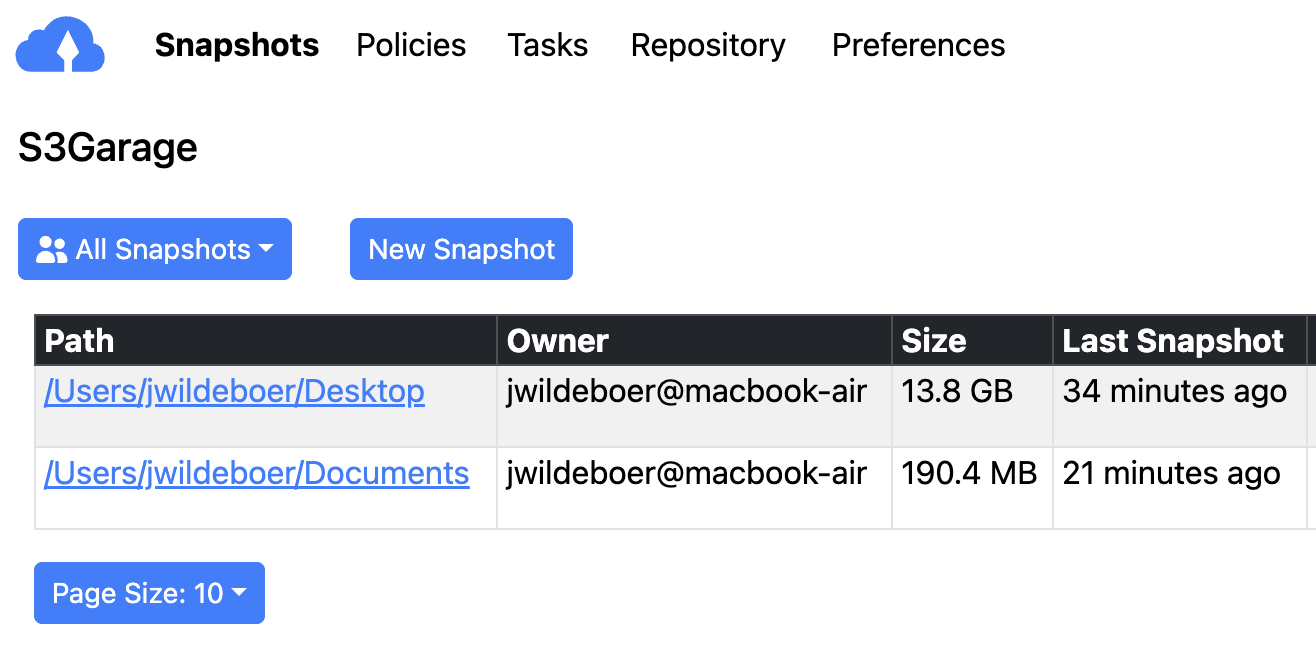1316x648 pixels.
Task: Sort by the Size column header
Action: 933,341
